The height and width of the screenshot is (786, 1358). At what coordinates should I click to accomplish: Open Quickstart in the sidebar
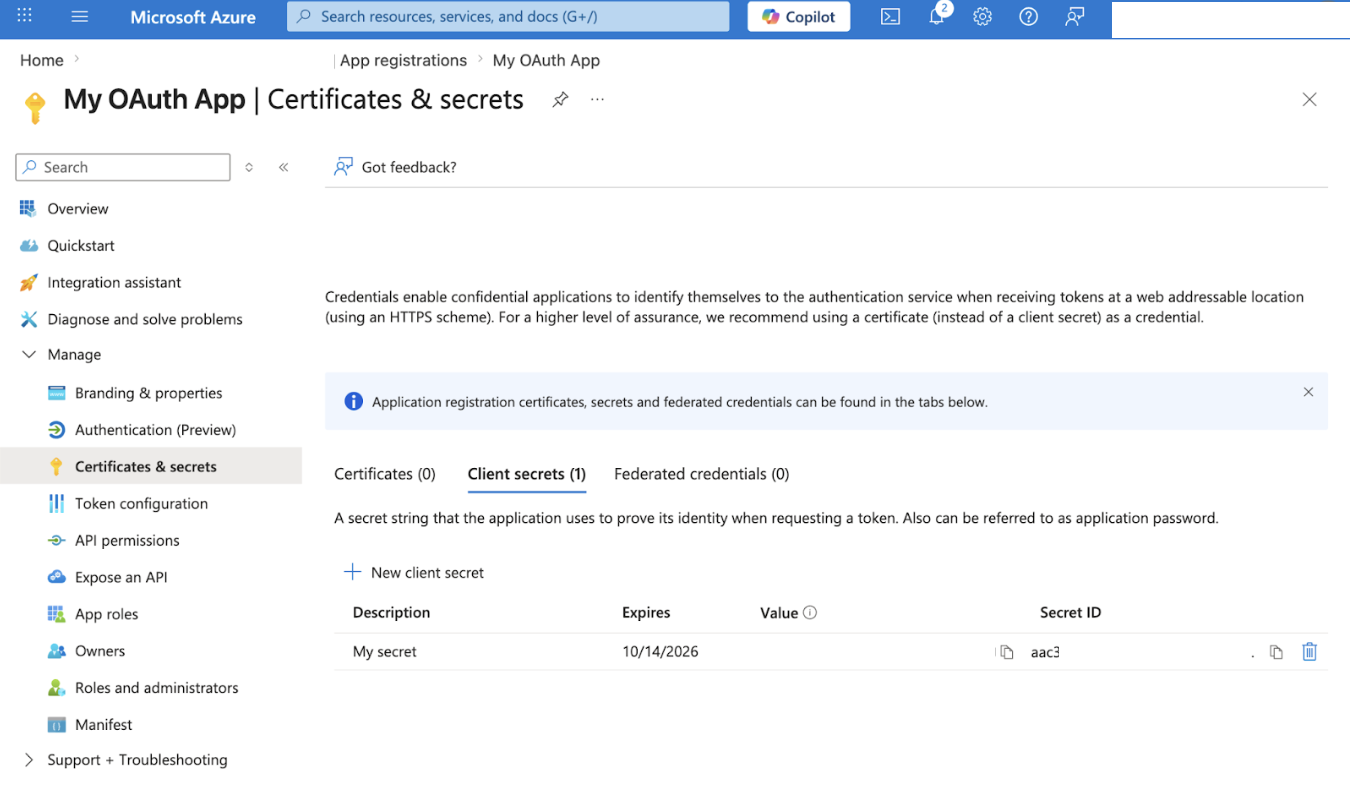pos(81,245)
